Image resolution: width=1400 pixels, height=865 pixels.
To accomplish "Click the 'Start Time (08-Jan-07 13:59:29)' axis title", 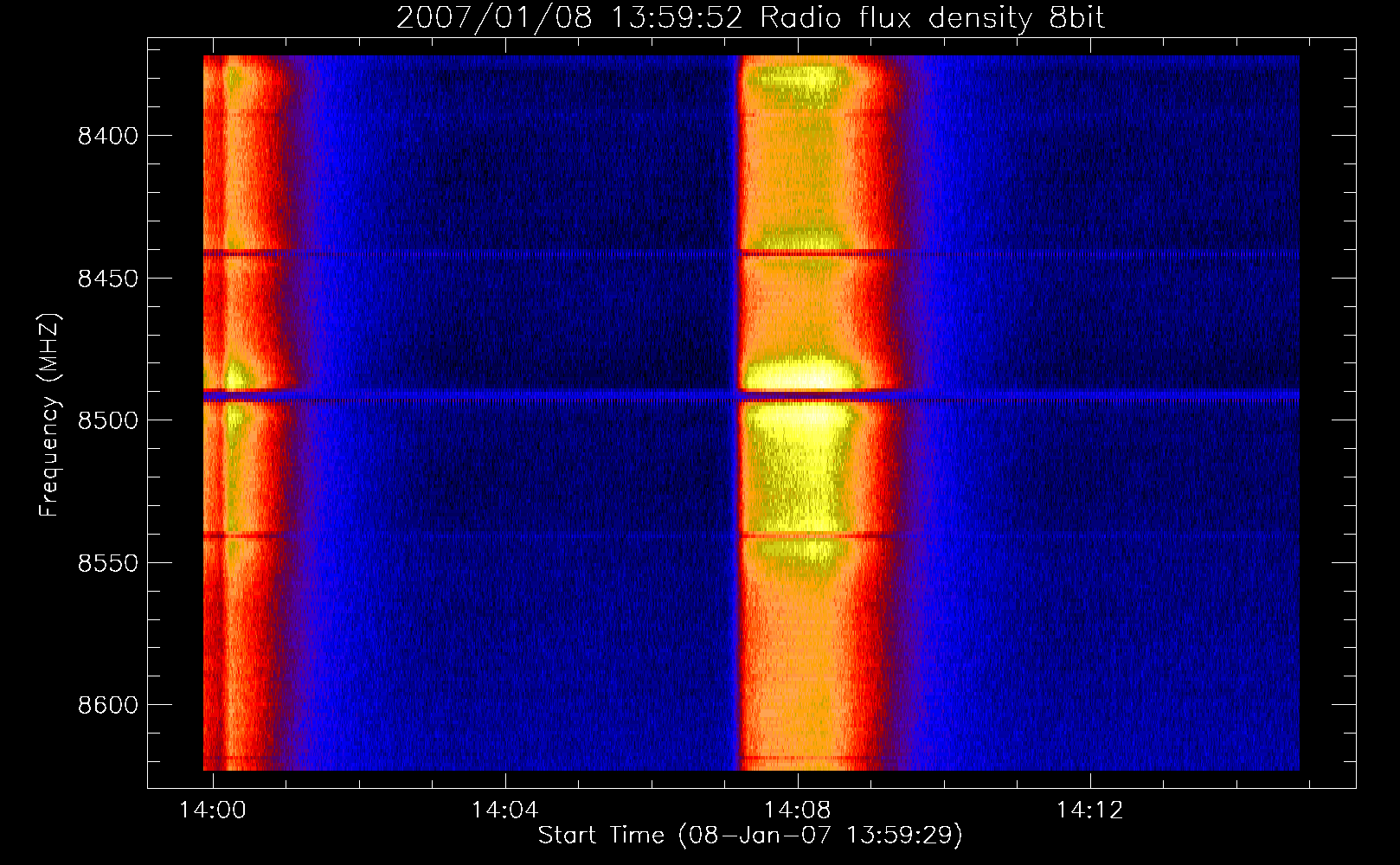I will tap(750, 836).
